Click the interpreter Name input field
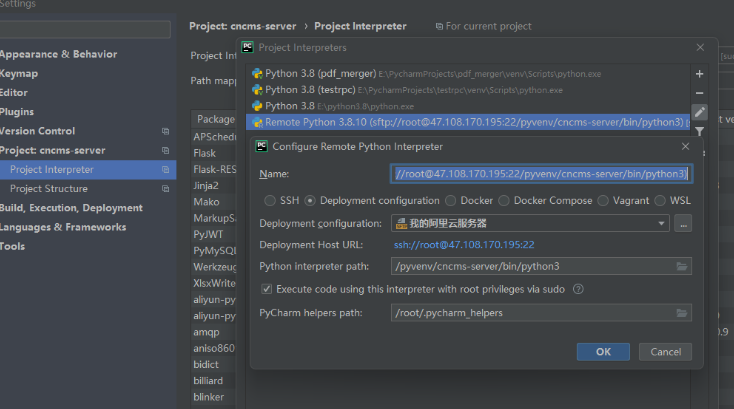This screenshot has width=734, height=409. click(x=541, y=174)
